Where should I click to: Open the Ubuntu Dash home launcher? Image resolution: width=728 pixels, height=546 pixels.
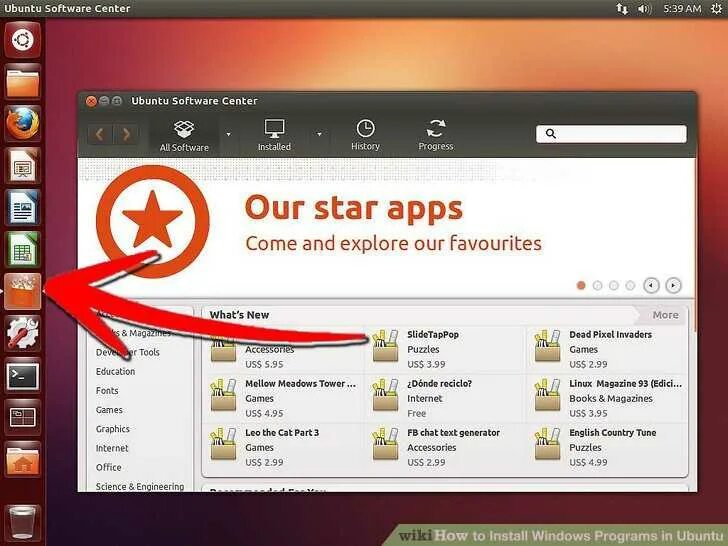tap(22, 40)
